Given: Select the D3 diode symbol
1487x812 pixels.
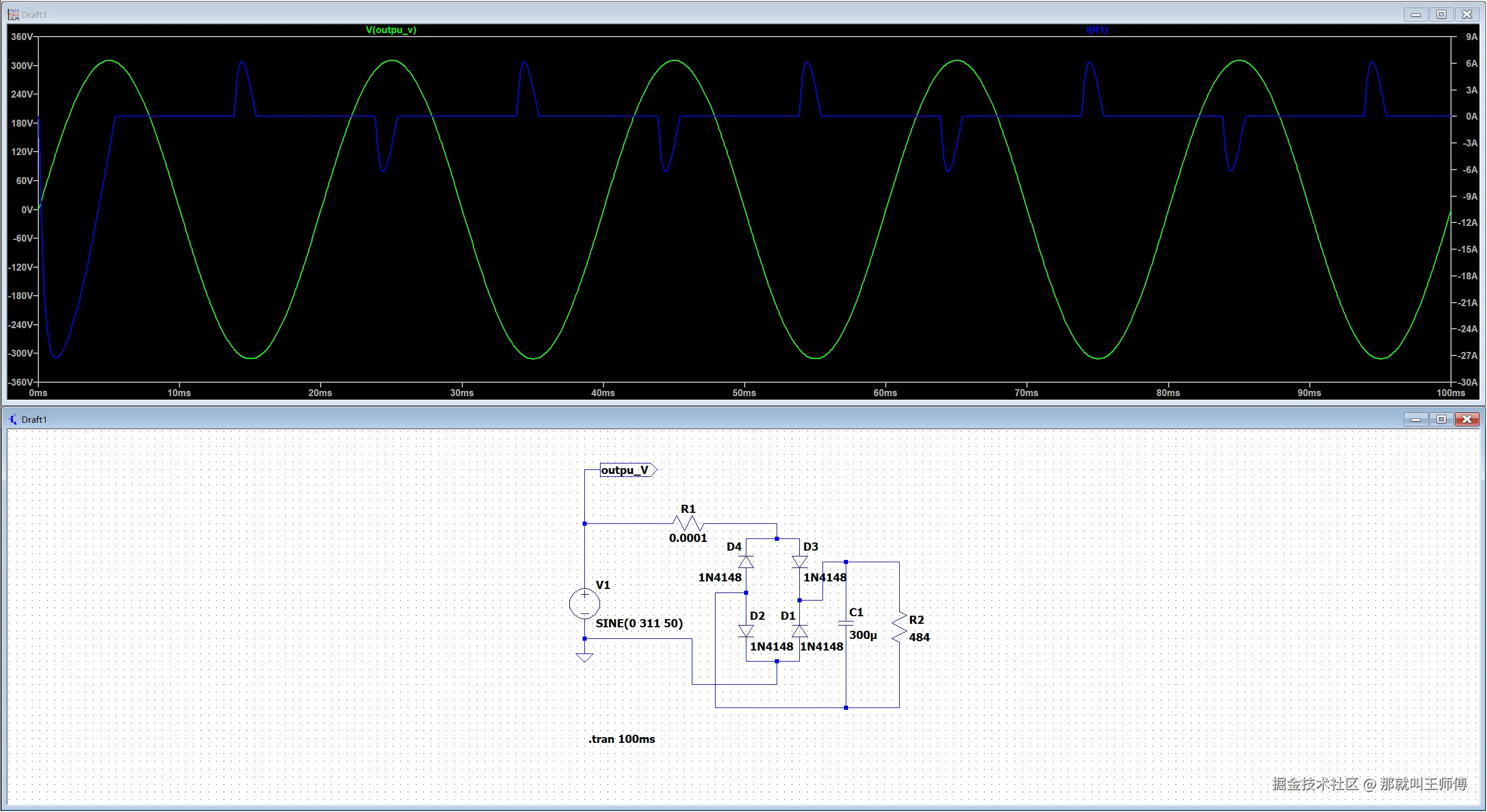Looking at the screenshot, I should point(799,562).
